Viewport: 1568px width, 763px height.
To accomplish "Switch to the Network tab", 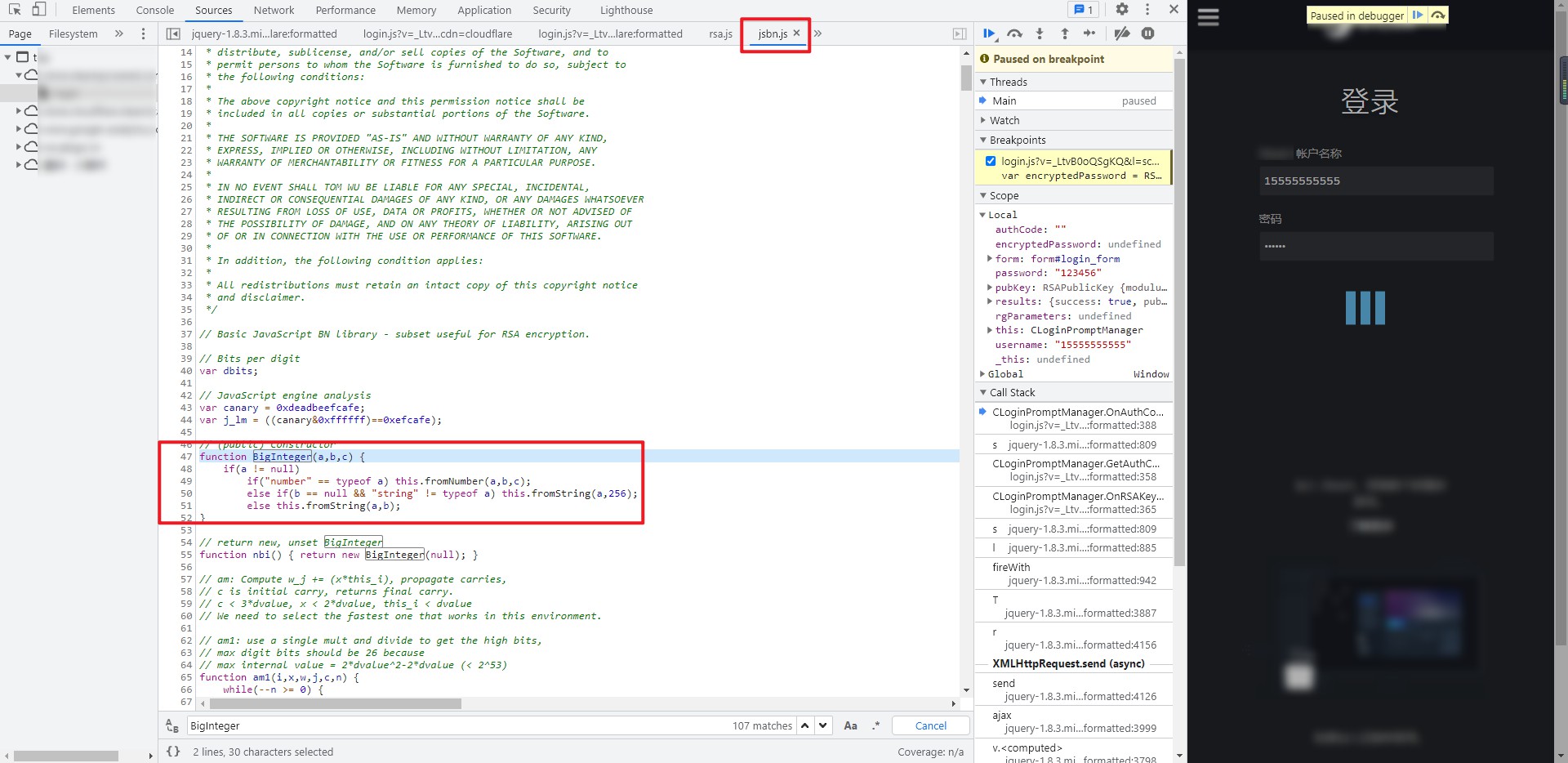I will [274, 11].
